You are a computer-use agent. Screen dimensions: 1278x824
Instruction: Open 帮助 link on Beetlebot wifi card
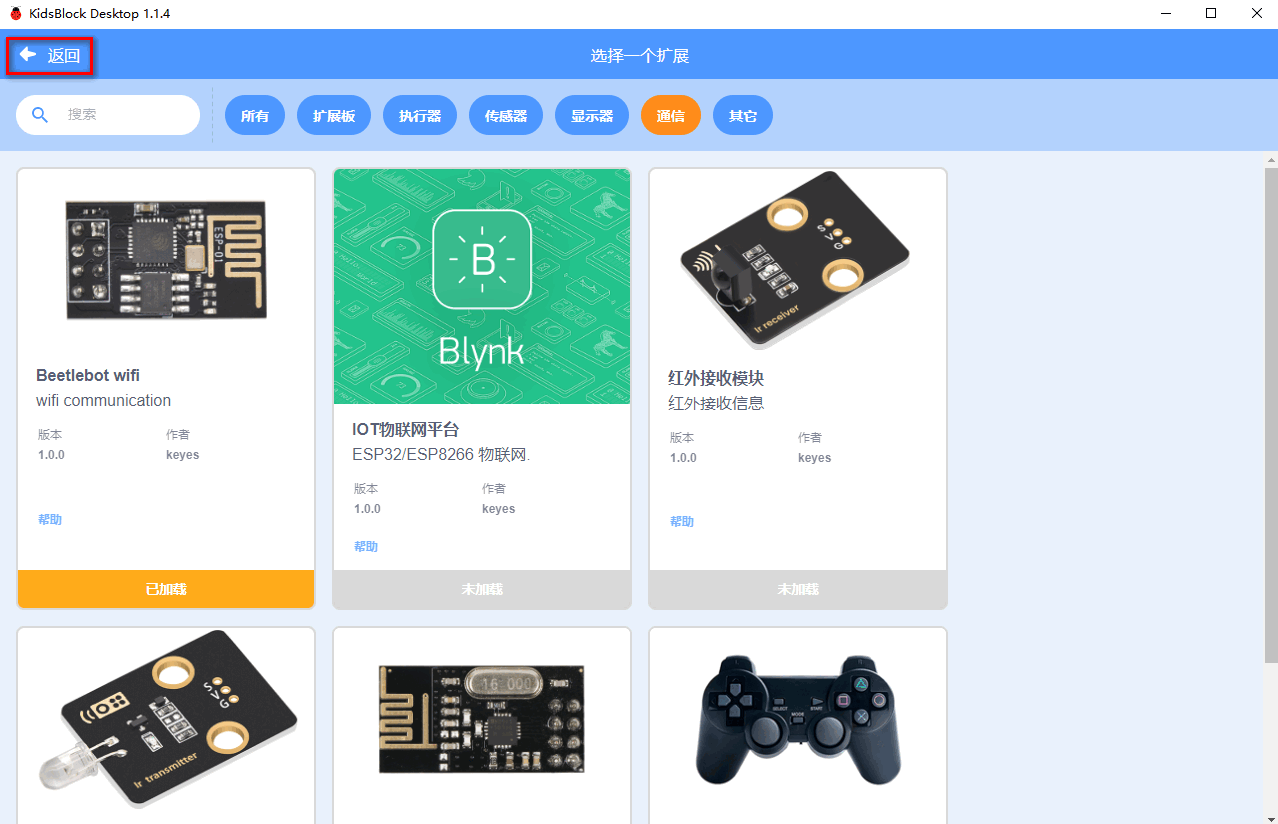[50, 520]
